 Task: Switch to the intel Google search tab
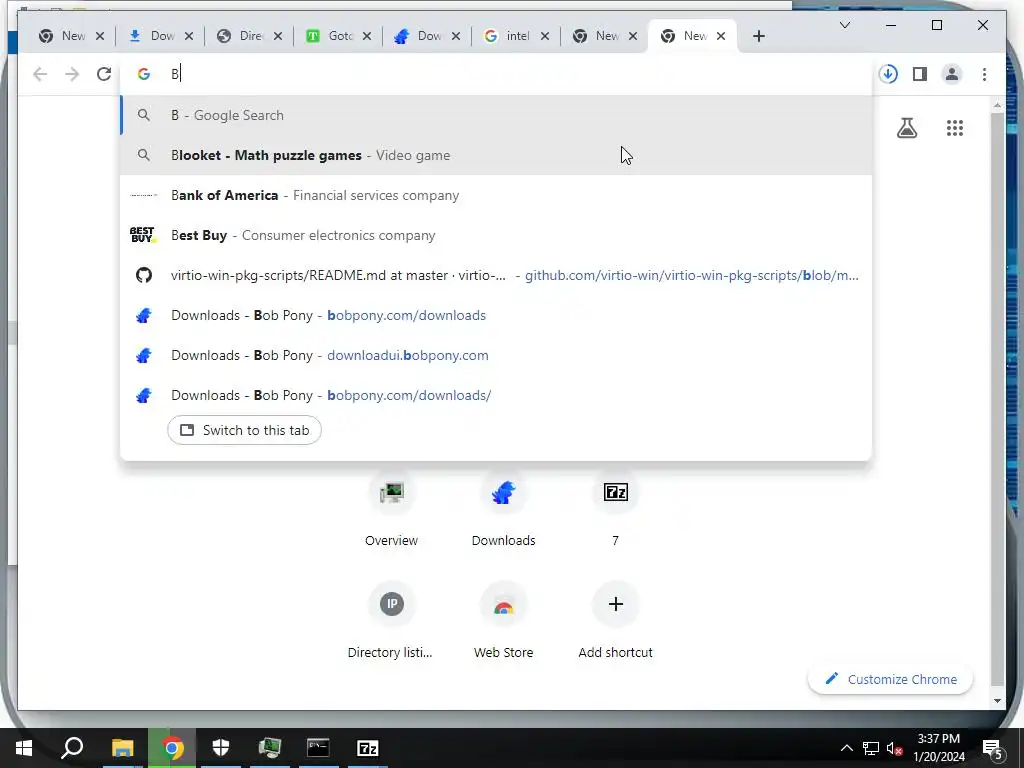click(508, 36)
